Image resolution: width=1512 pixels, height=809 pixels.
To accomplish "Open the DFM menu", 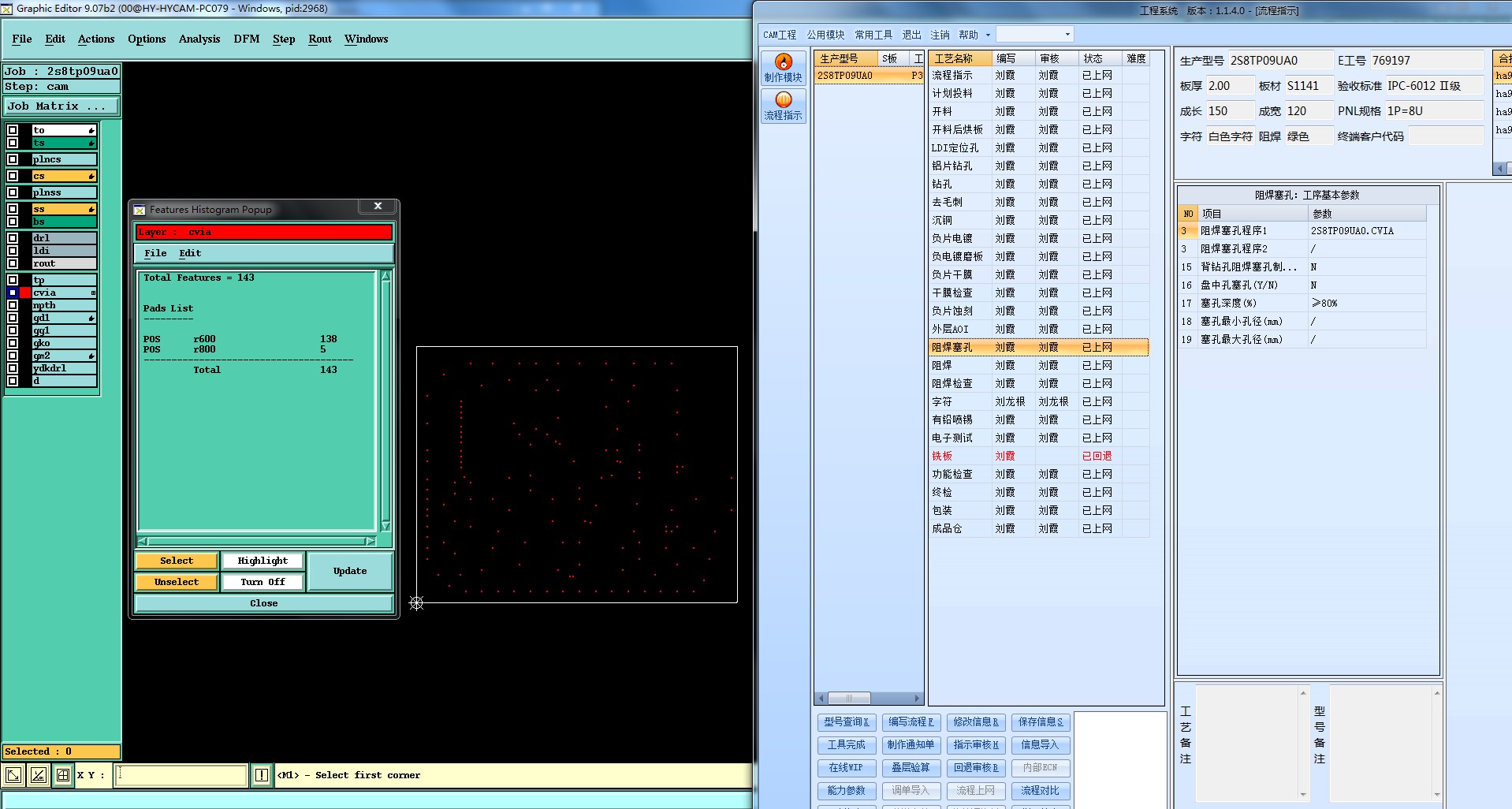I will [246, 39].
